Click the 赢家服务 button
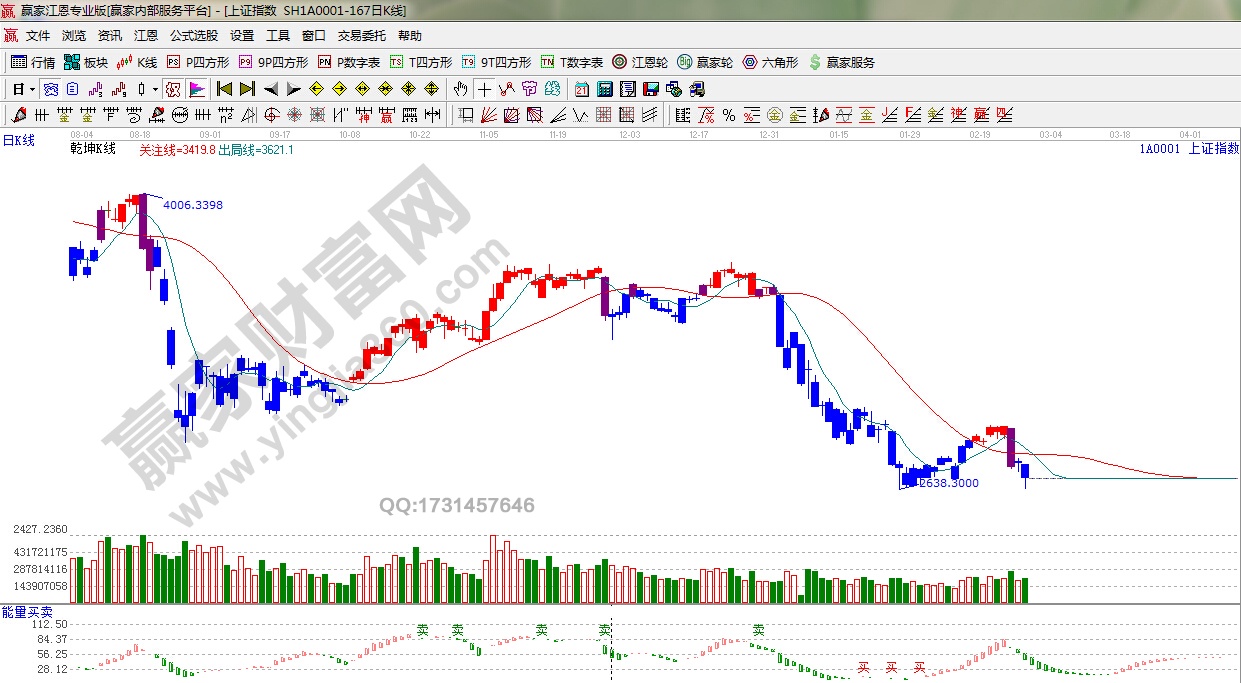Viewport: 1241px width, 683px height. pos(841,62)
